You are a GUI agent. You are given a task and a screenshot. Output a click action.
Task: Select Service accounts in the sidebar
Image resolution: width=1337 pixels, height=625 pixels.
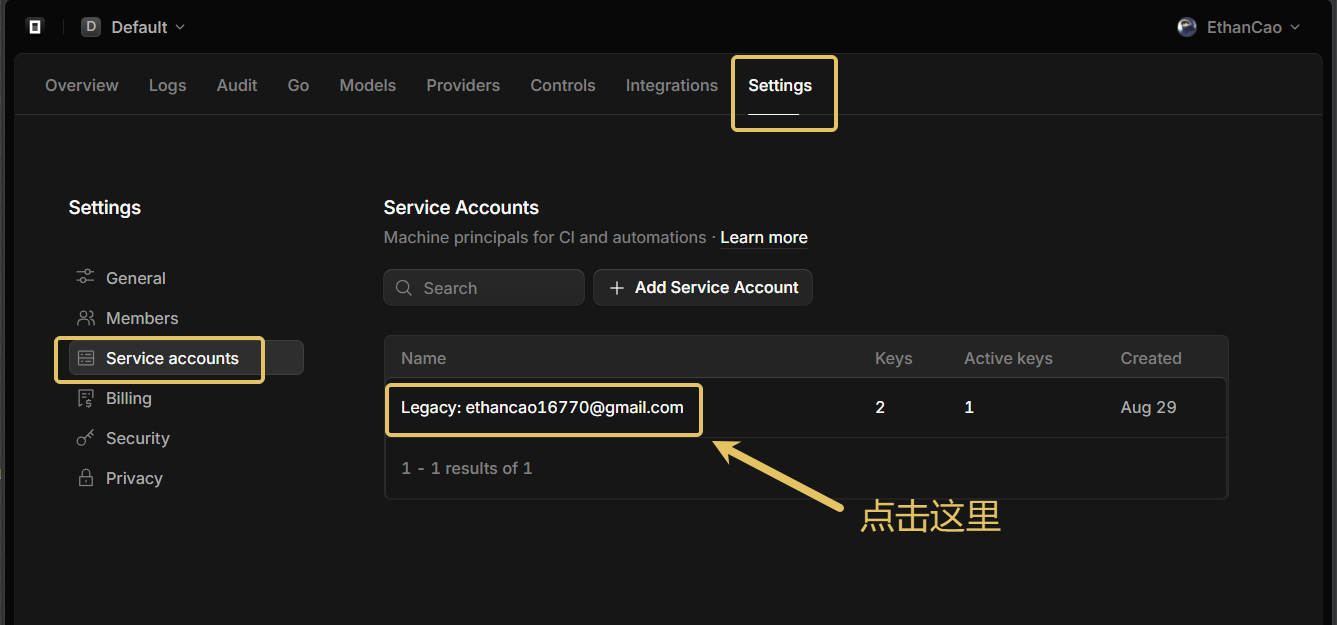pos(186,358)
